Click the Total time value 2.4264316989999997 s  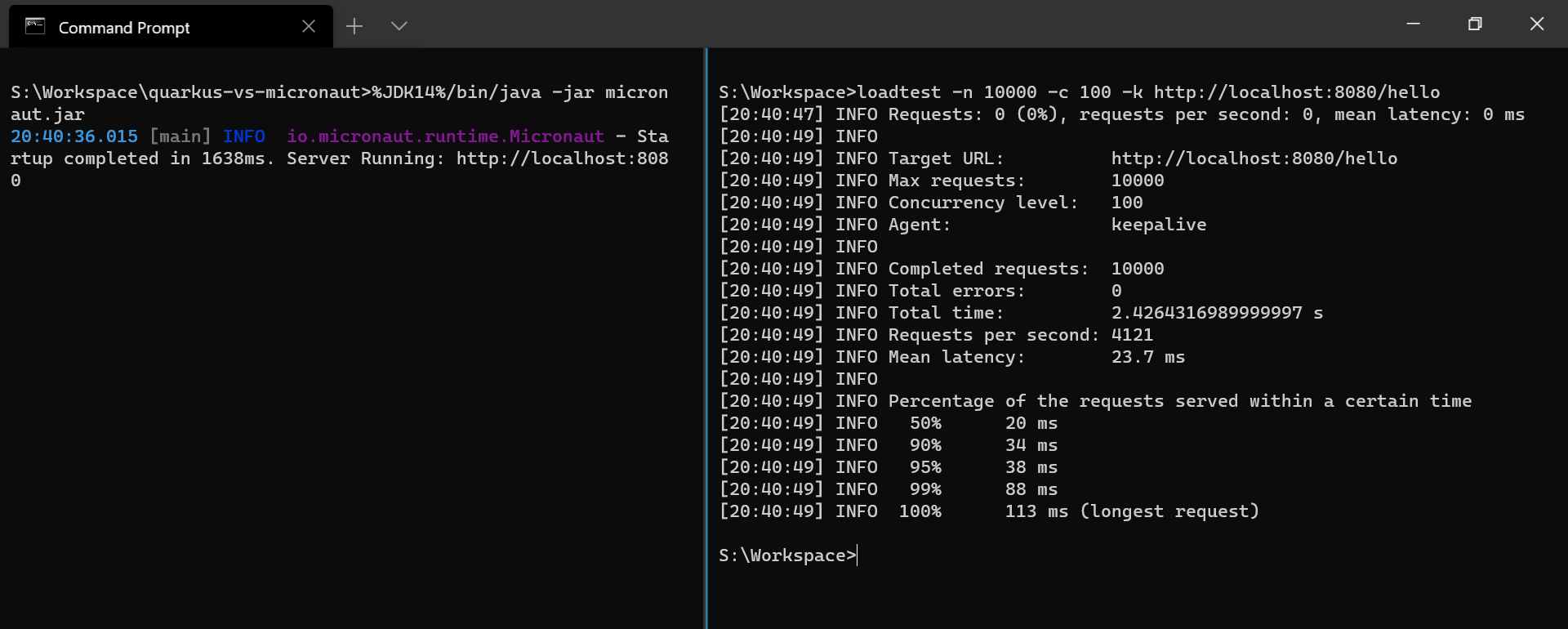tap(1217, 313)
